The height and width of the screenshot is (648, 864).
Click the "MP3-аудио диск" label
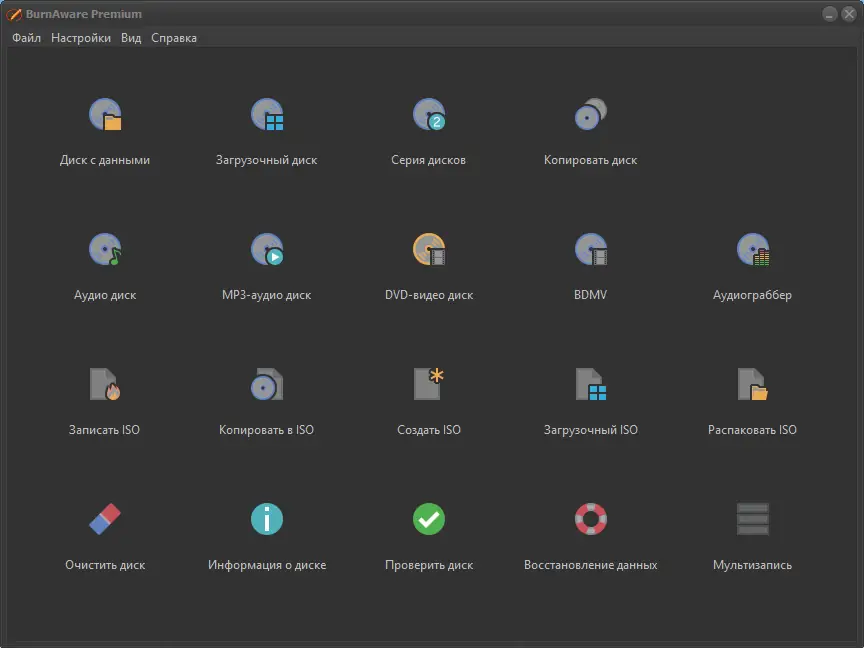(x=267, y=295)
